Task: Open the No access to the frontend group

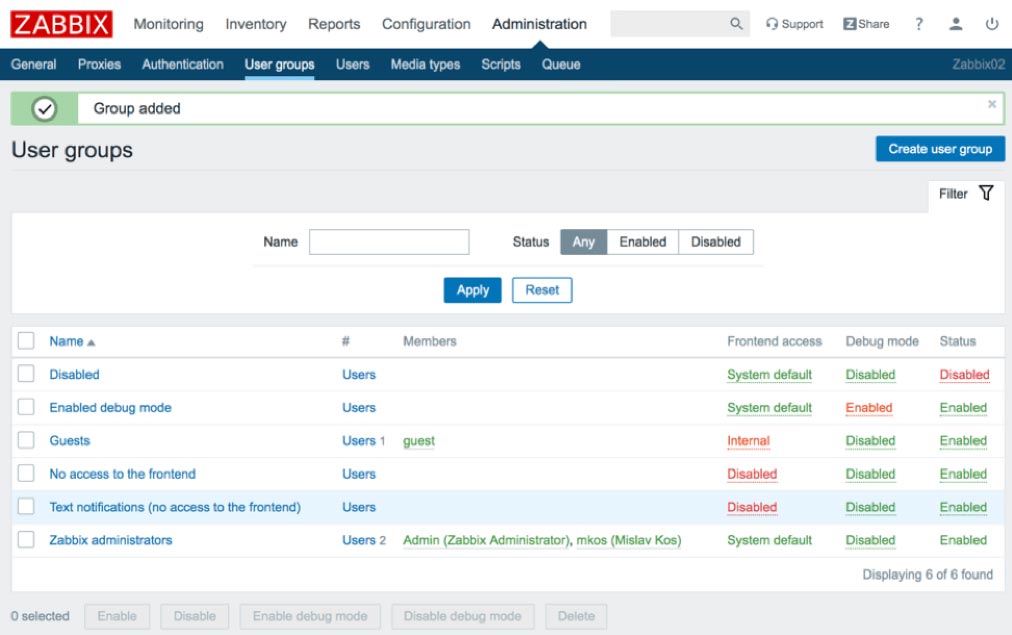Action: pyautogui.click(x=123, y=474)
